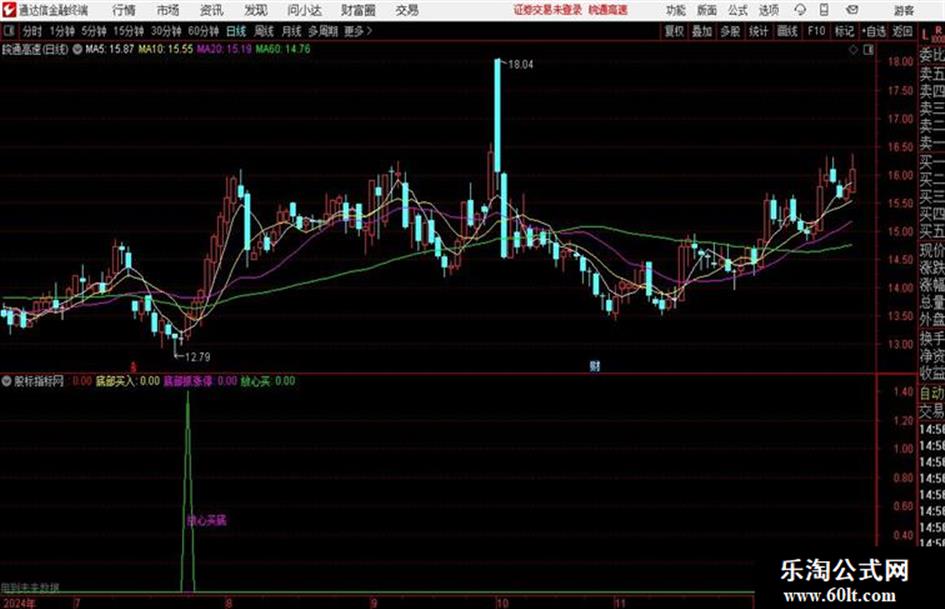Click the 底部买入 indicator value label
The width and height of the screenshot is (945, 609).
pos(128,381)
